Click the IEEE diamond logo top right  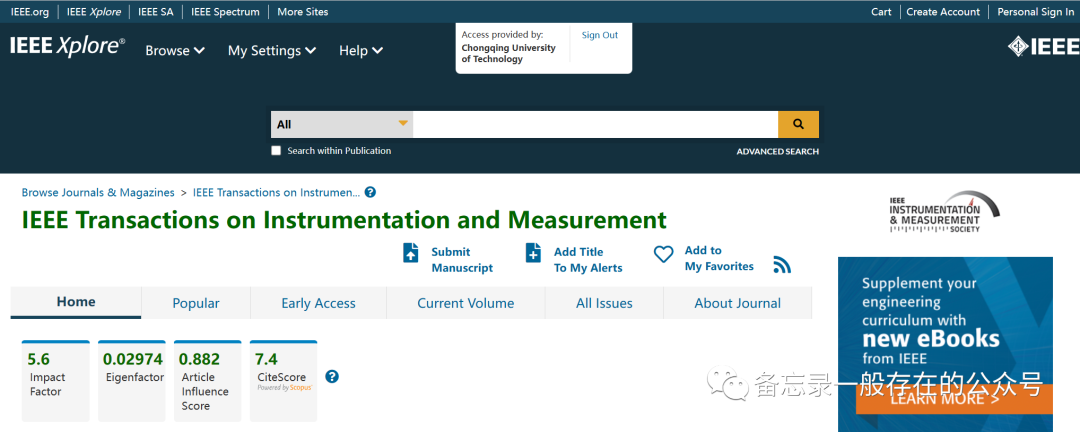click(1043, 46)
